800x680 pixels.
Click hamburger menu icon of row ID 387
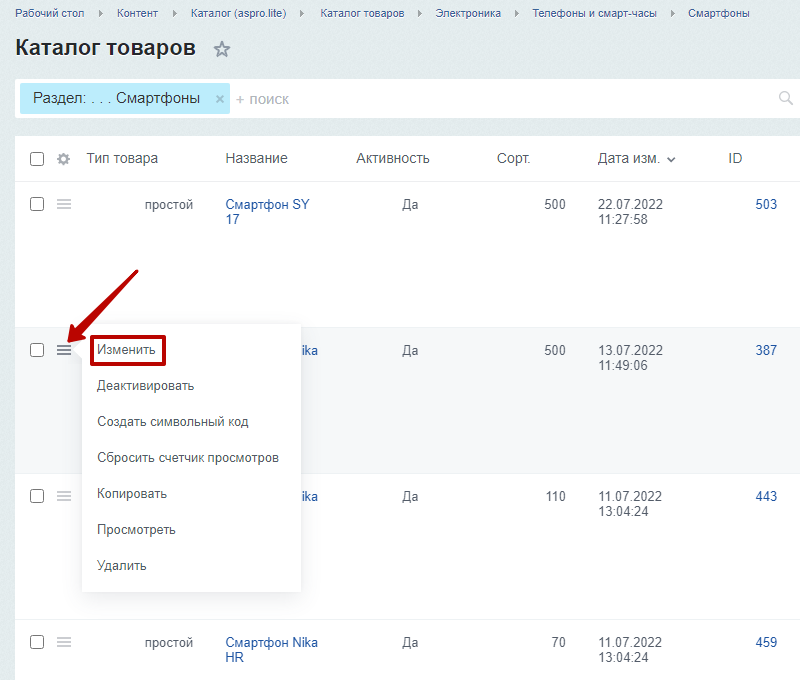click(64, 350)
